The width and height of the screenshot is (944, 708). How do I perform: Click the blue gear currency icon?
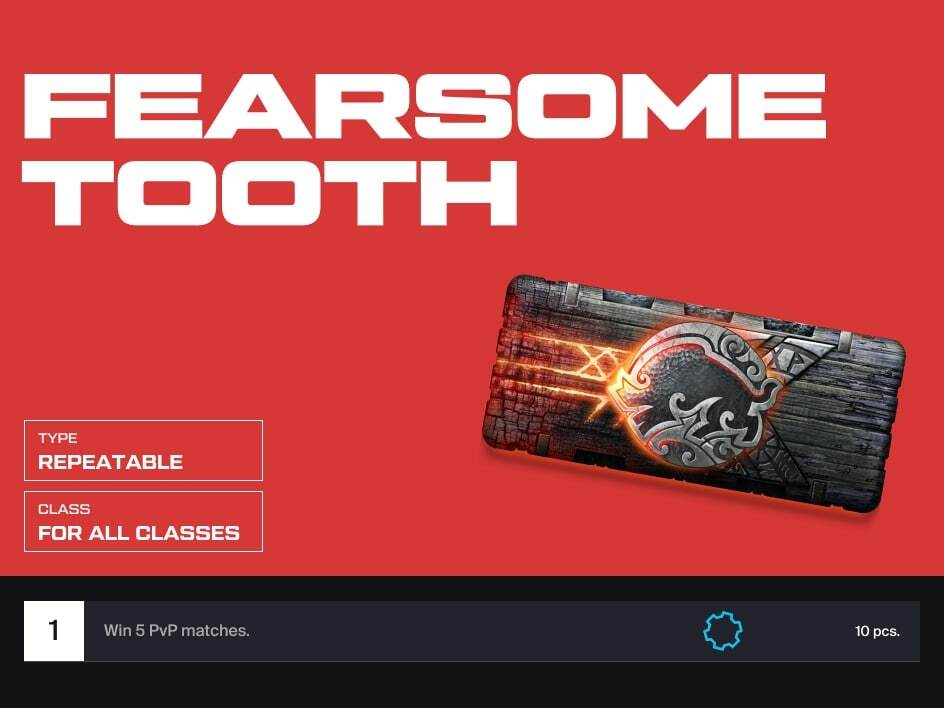(x=722, y=630)
